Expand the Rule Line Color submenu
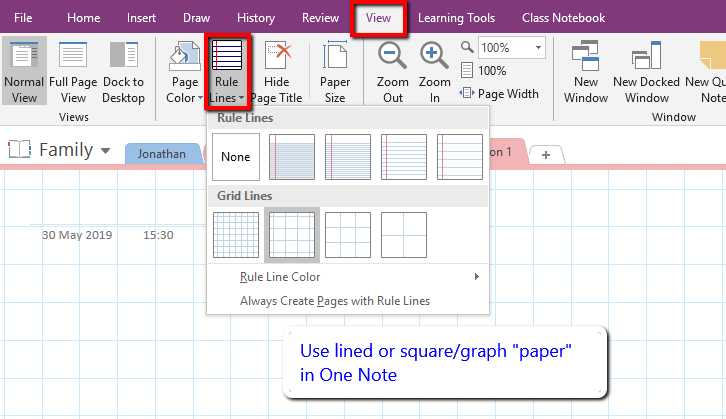 coord(348,277)
